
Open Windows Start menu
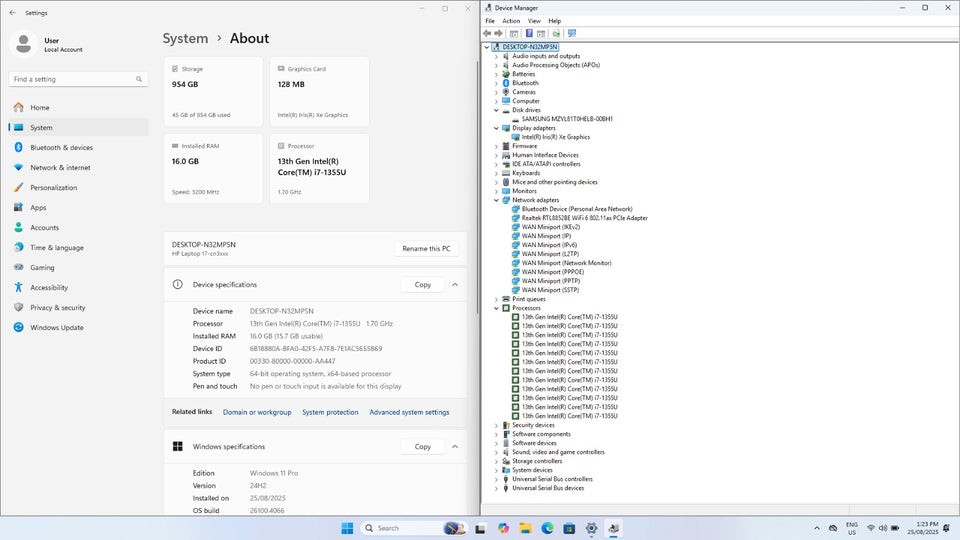click(347, 528)
